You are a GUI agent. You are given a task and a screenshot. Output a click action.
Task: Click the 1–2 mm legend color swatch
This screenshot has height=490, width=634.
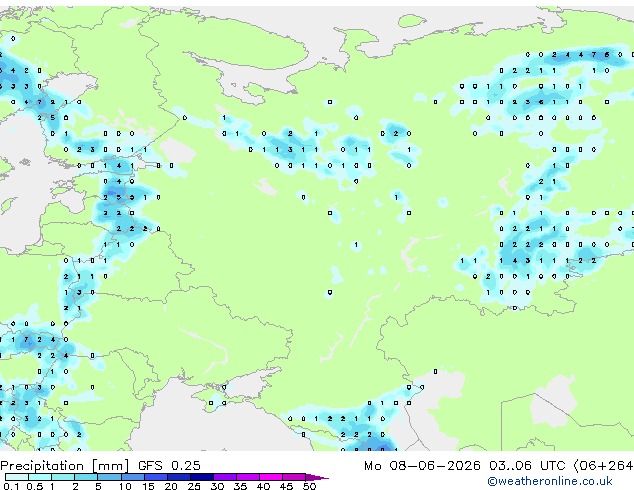(63, 477)
